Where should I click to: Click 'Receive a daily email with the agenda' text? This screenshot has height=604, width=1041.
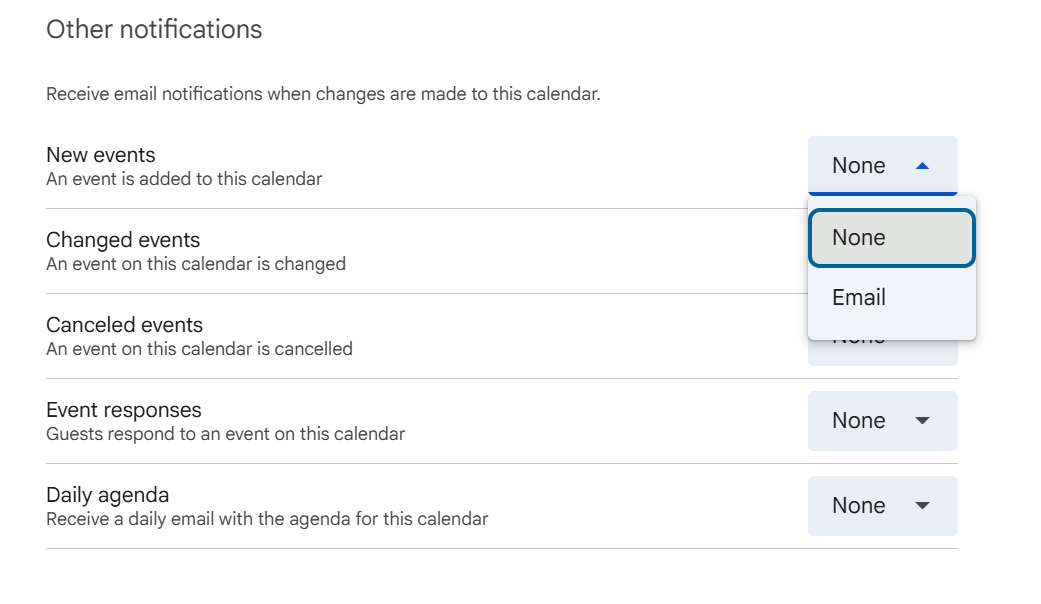267,520
